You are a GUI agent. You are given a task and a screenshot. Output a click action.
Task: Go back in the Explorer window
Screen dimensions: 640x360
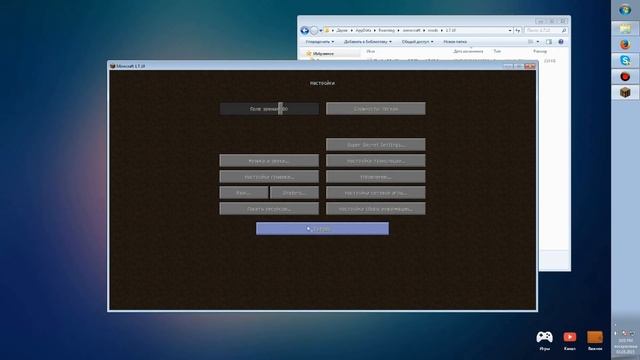304,31
